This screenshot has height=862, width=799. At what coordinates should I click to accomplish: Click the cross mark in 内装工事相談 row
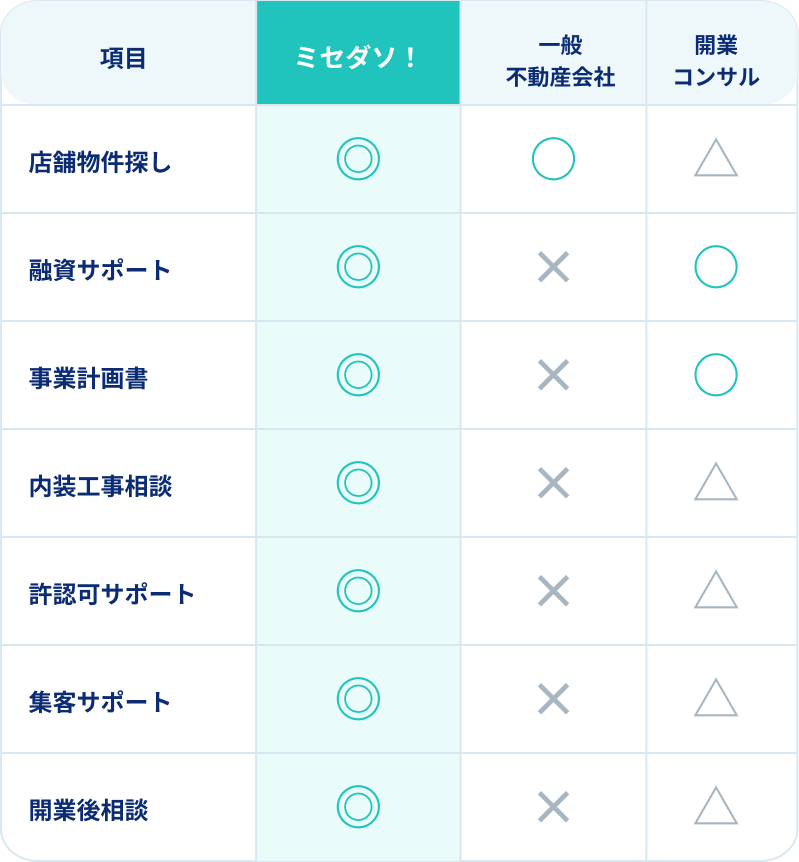pos(553,483)
